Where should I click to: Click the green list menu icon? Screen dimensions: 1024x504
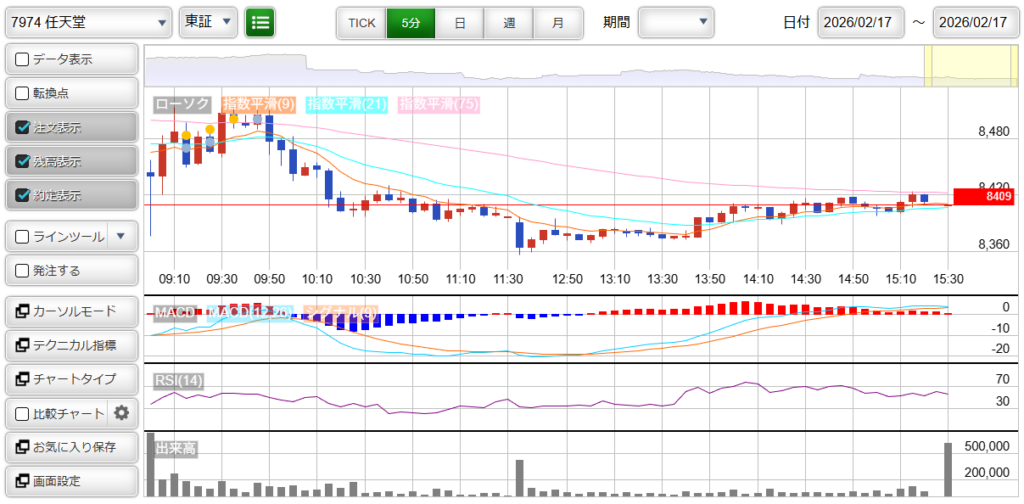pyautogui.click(x=260, y=21)
